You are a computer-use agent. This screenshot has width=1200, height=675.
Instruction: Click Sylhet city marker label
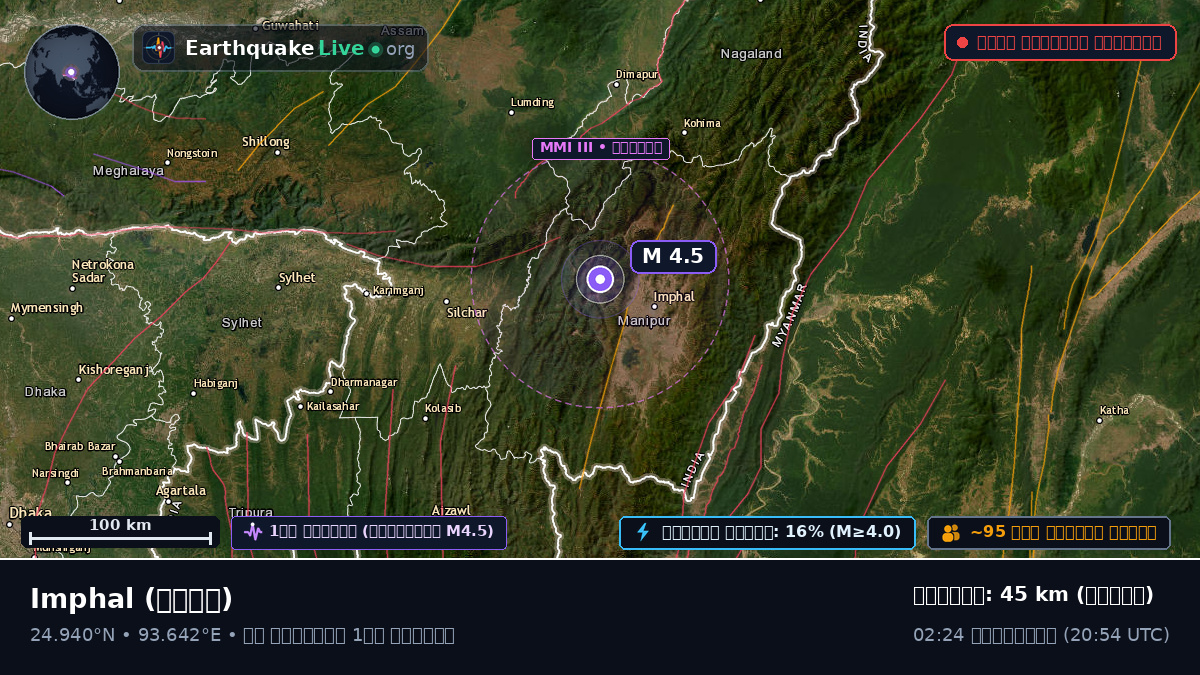coord(297,278)
